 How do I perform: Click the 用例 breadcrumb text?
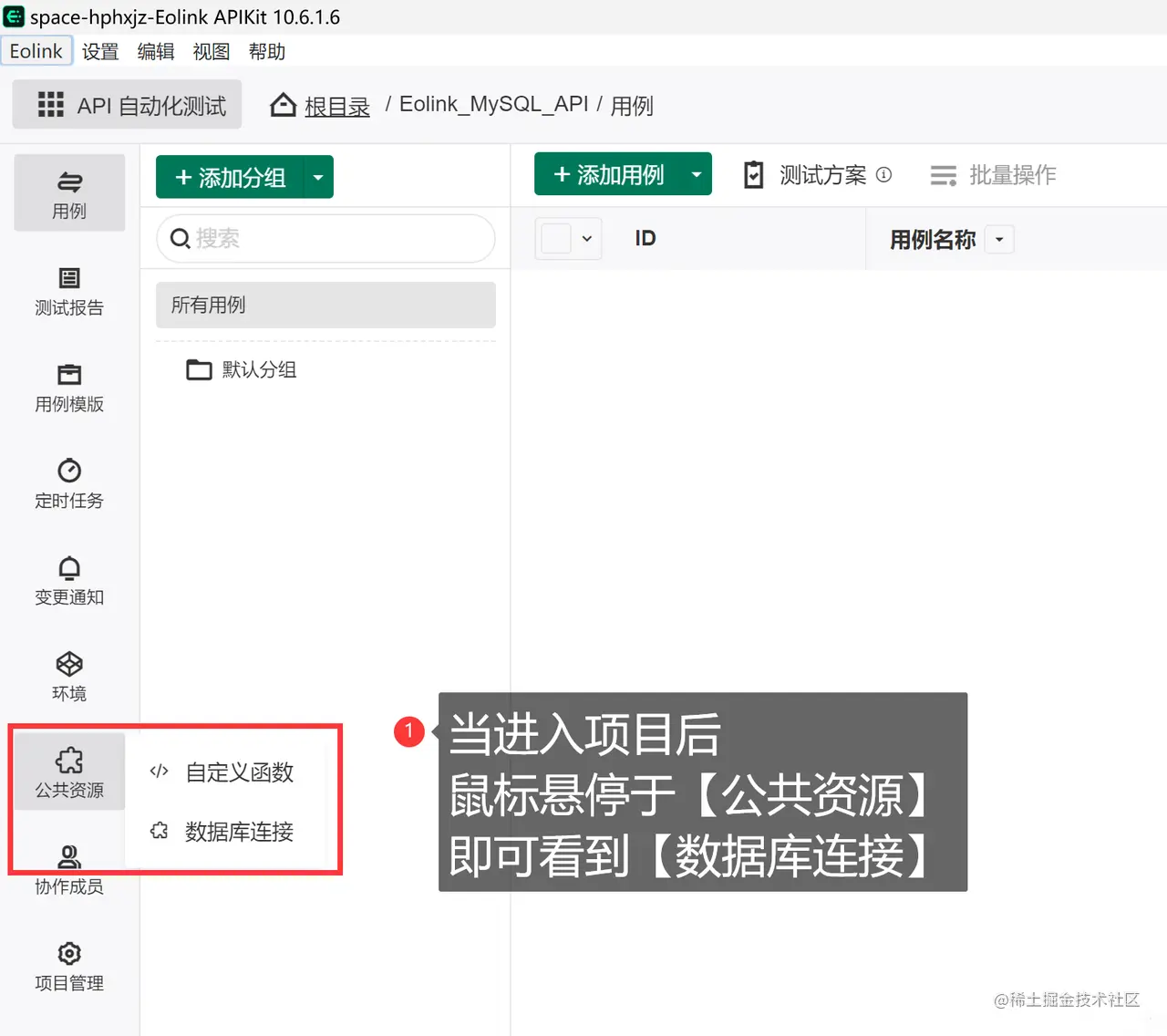coord(632,106)
